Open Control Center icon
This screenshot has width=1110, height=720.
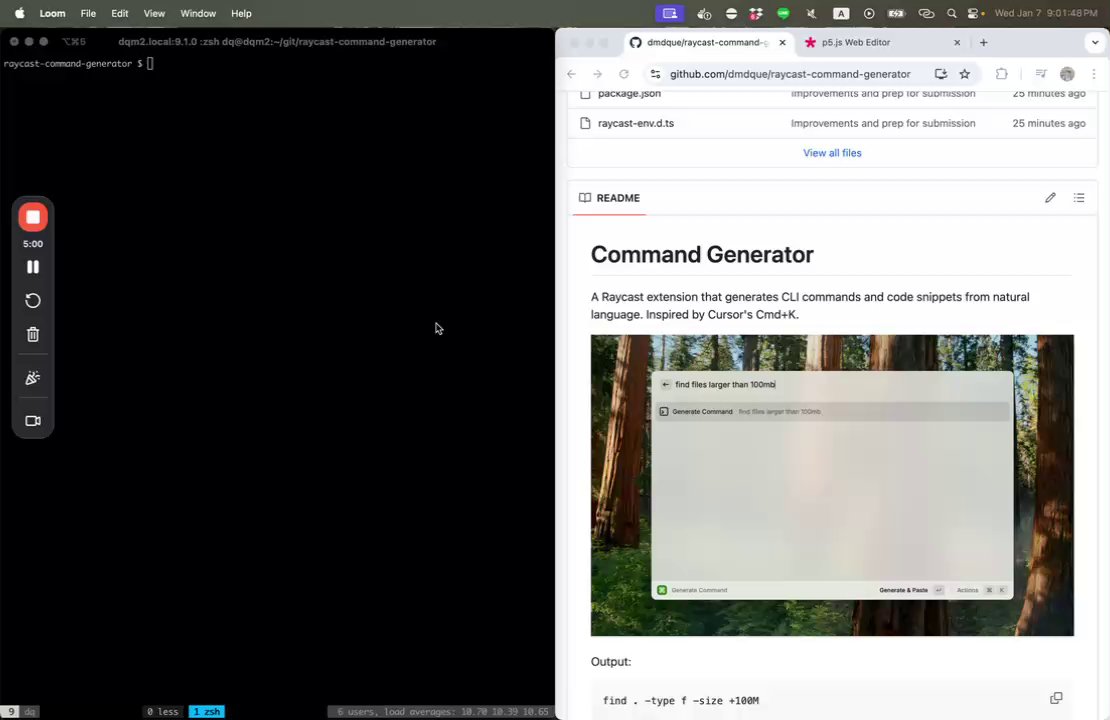[974, 13]
